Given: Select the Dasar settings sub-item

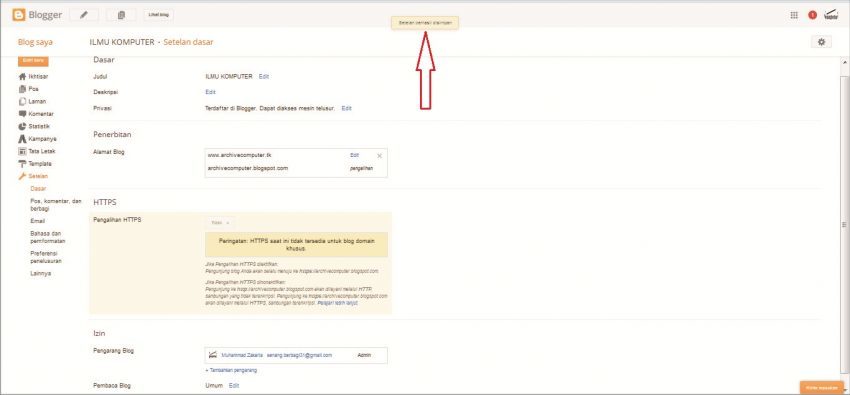Looking at the screenshot, I should coord(38,189).
